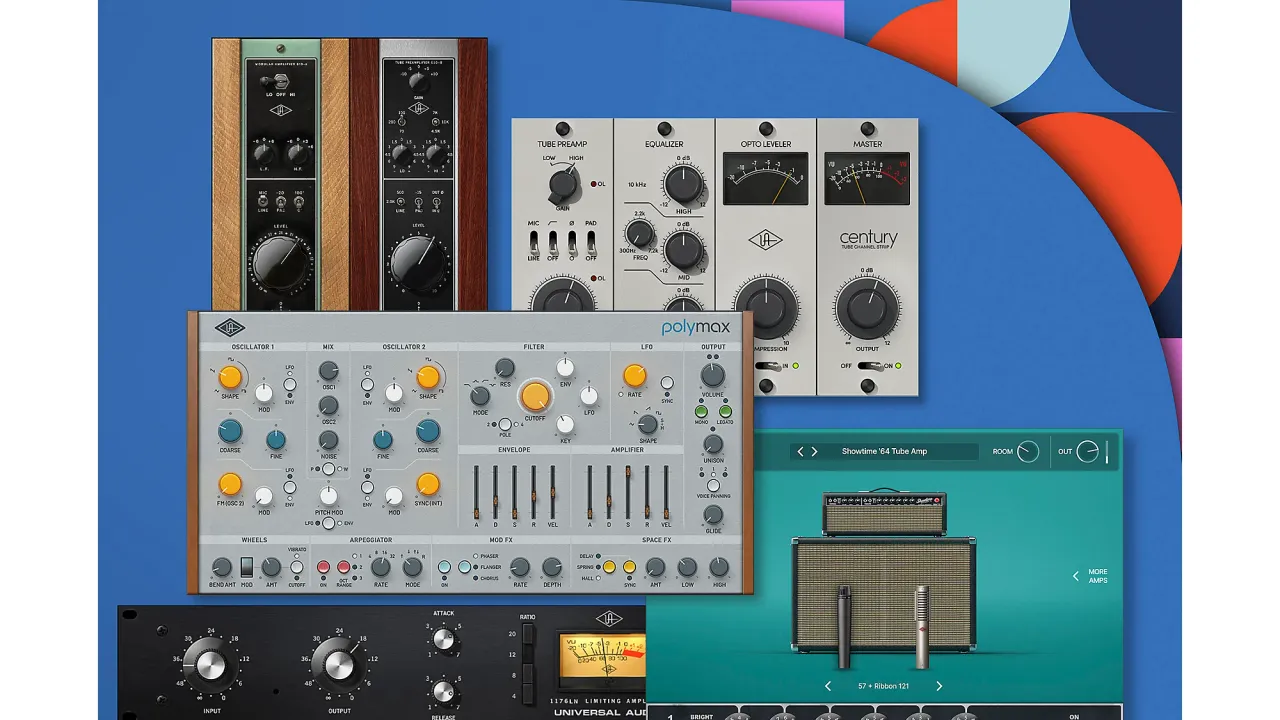Click the 1176 OUTPUT knob

[x=337, y=664]
